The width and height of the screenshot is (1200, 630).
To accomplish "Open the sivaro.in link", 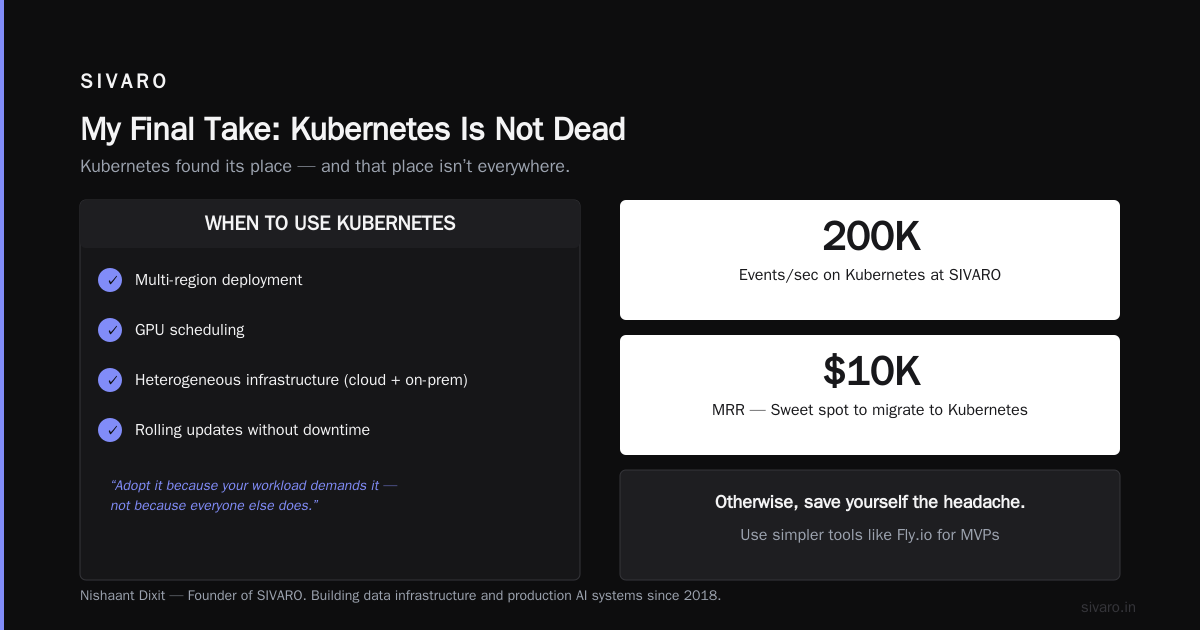I will click(x=1108, y=607).
